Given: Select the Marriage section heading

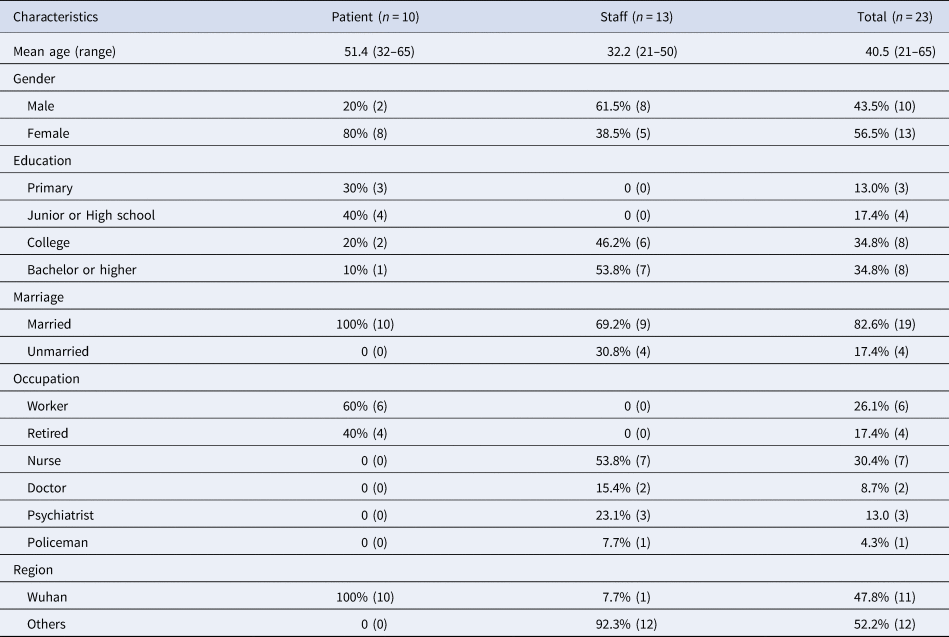Looking at the screenshot, I should click(x=38, y=297).
